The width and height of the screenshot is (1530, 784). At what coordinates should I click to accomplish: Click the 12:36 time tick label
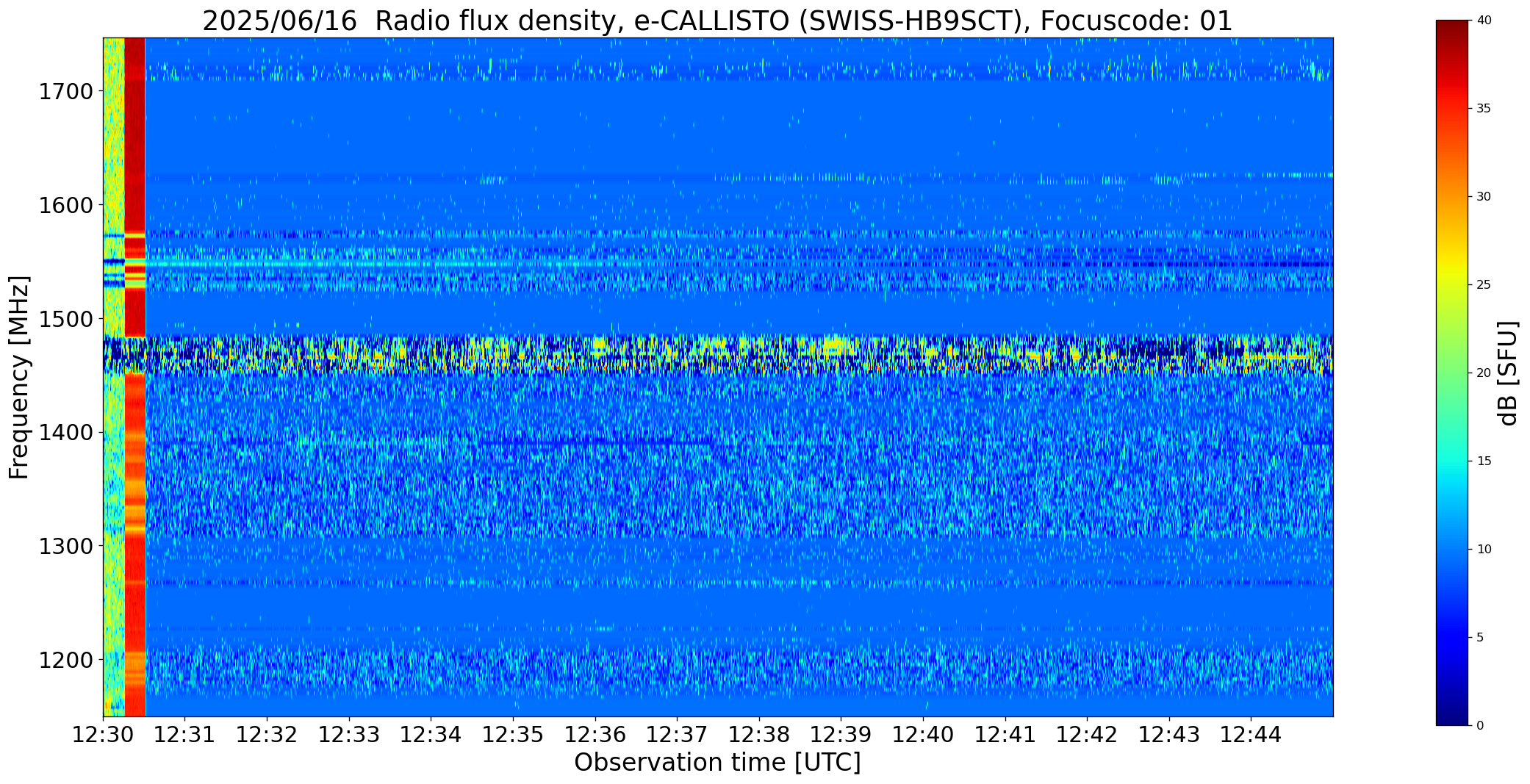(595, 735)
